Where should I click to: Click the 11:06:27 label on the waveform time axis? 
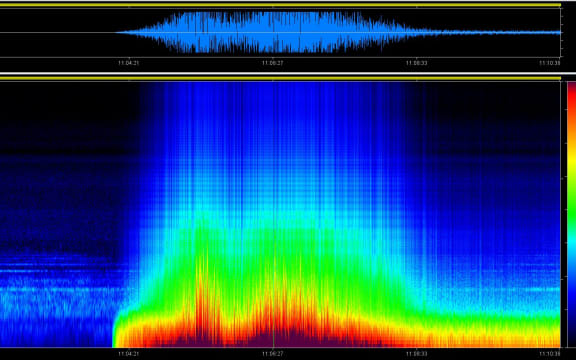[273, 63]
